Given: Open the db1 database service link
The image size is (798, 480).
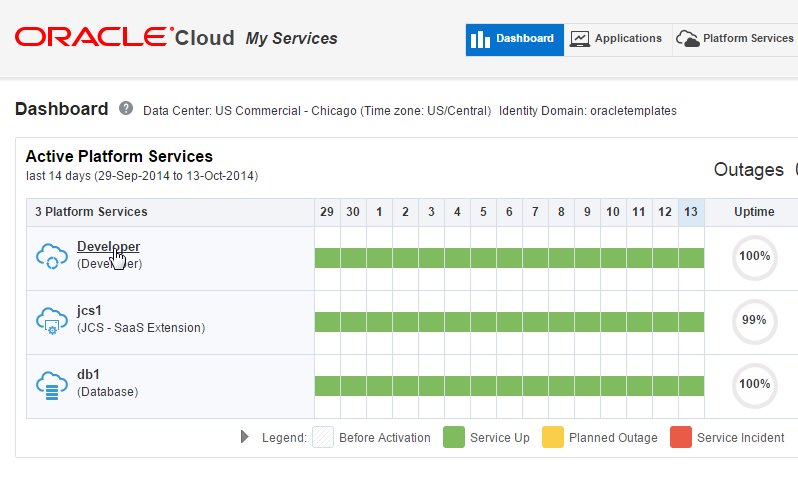Looking at the screenshot, I should 88,374.
